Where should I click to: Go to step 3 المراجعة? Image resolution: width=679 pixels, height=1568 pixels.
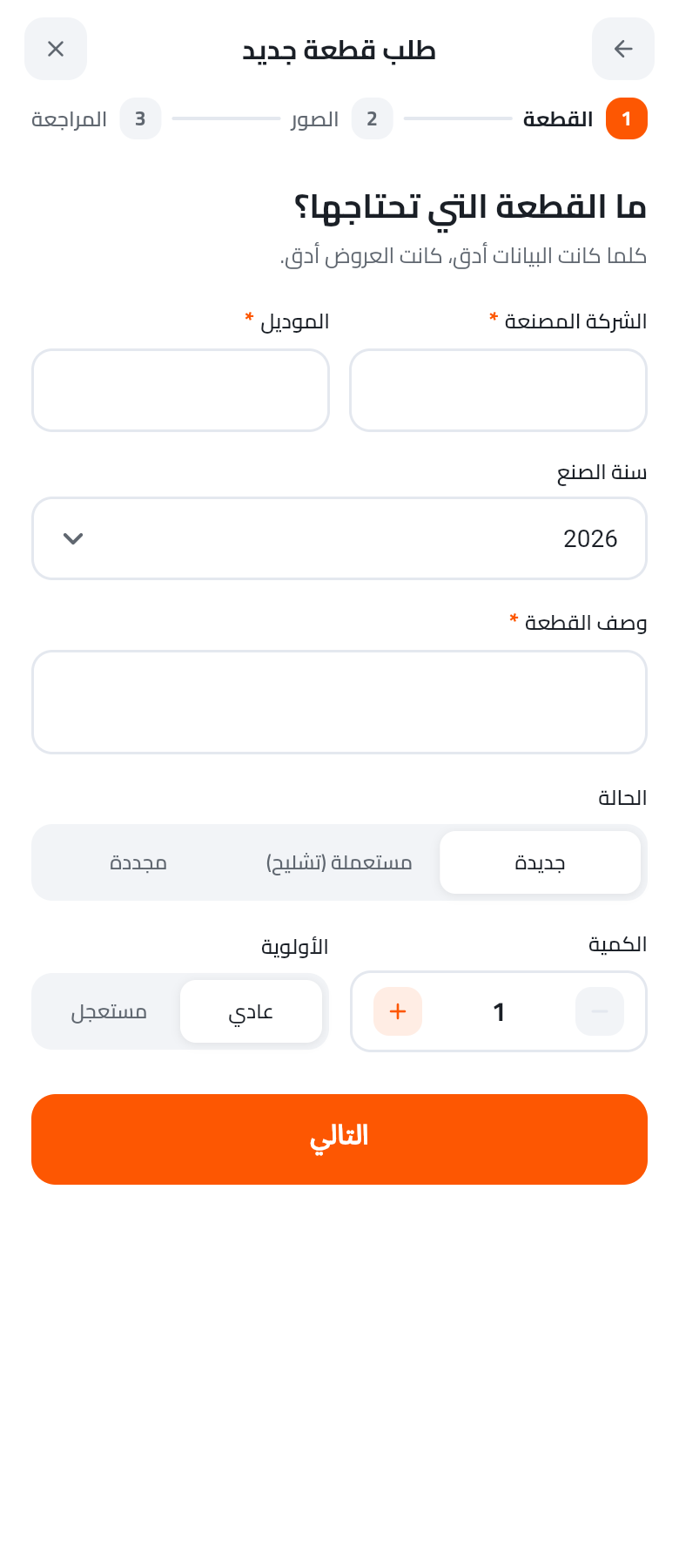tap(140, 118)
